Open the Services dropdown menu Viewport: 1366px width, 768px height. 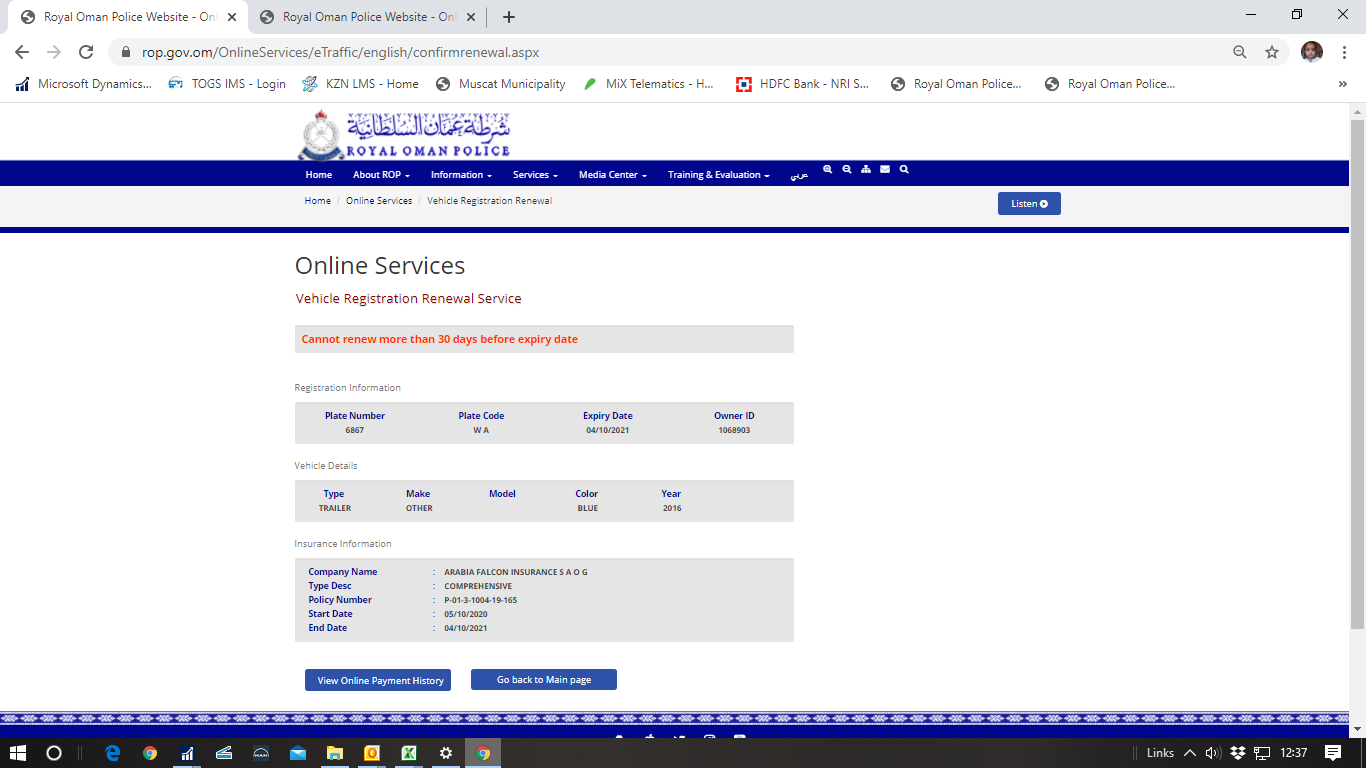(535, 175)
